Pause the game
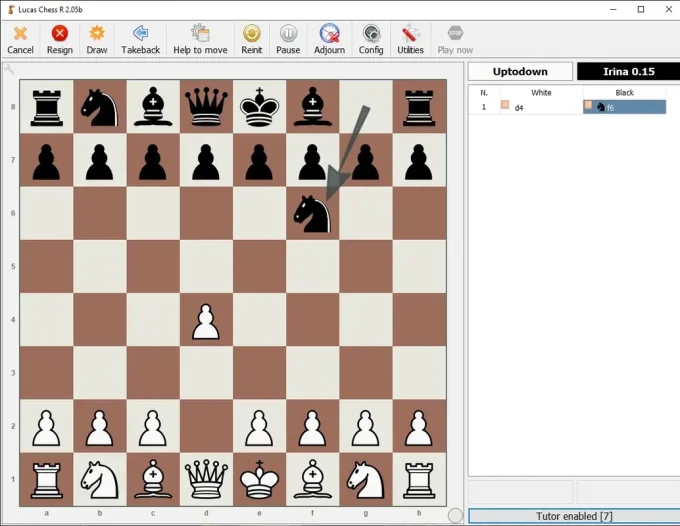The width and height of the screenshot is (680, 526). click(x=288, y=39)
